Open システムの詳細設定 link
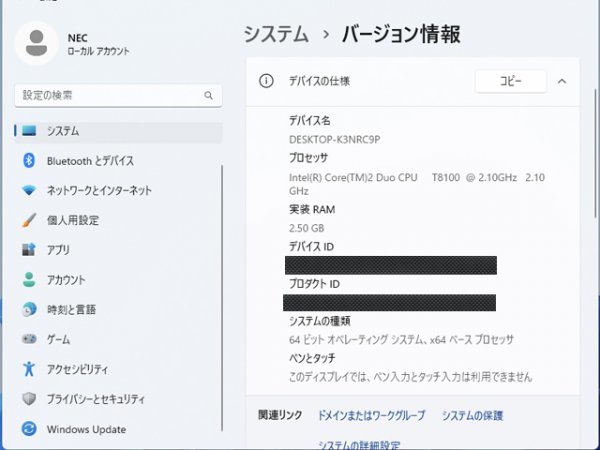The image size is (600, 450). [x=359, y=445]
